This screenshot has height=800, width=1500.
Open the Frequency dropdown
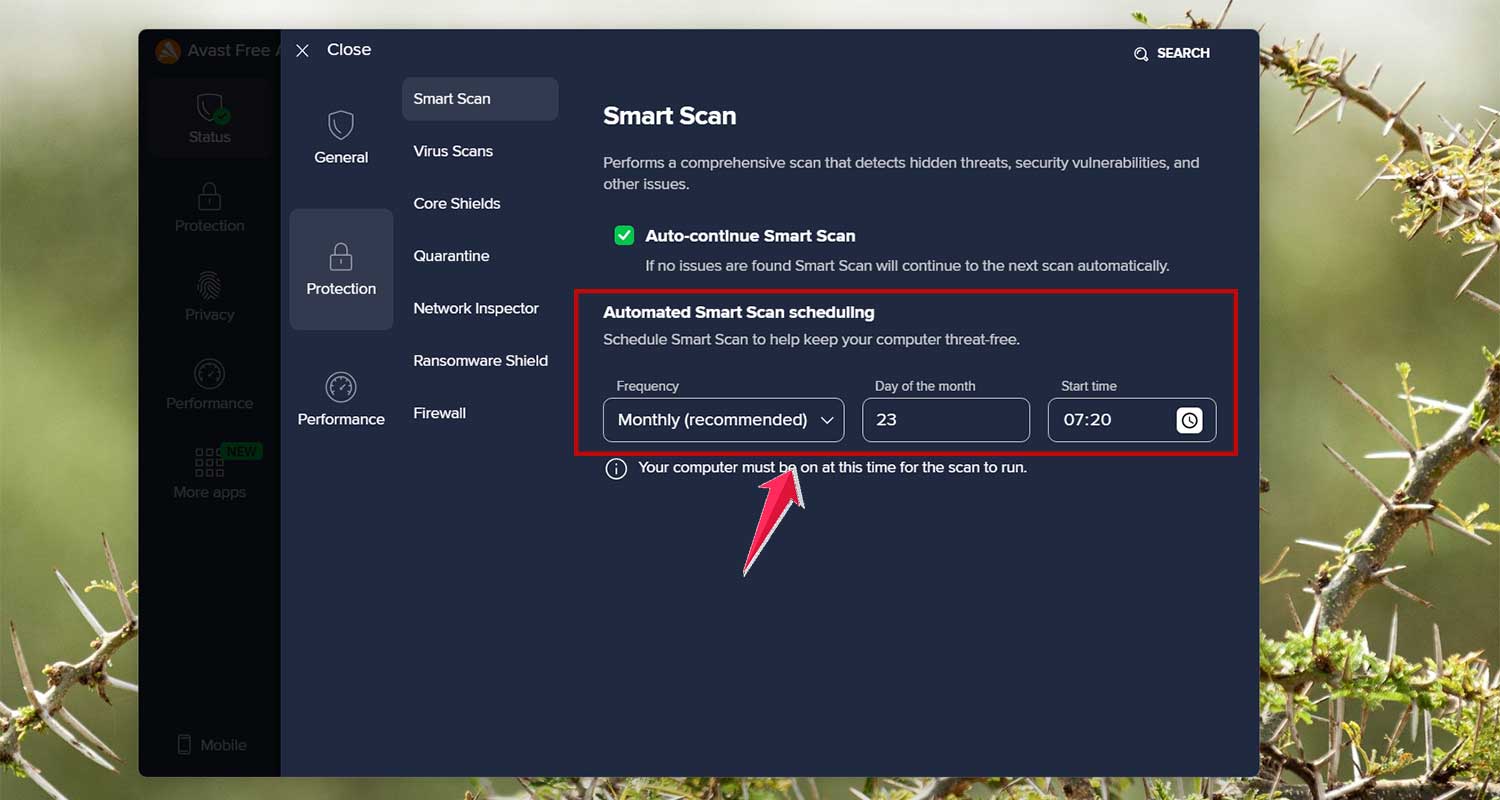click(x=722, y=420)
